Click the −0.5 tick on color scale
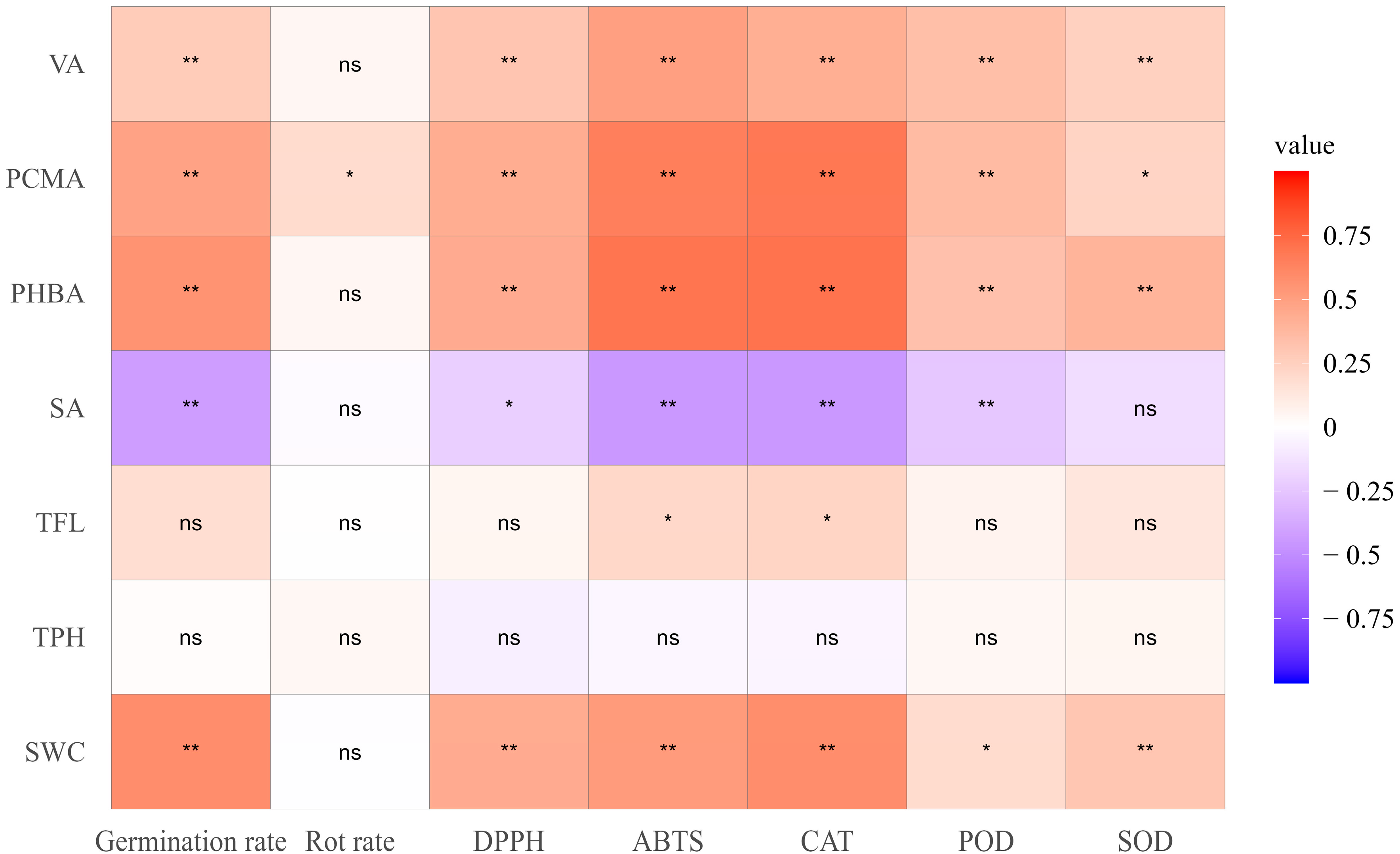Screen dimensions: 1400x854 (1358, 555)
